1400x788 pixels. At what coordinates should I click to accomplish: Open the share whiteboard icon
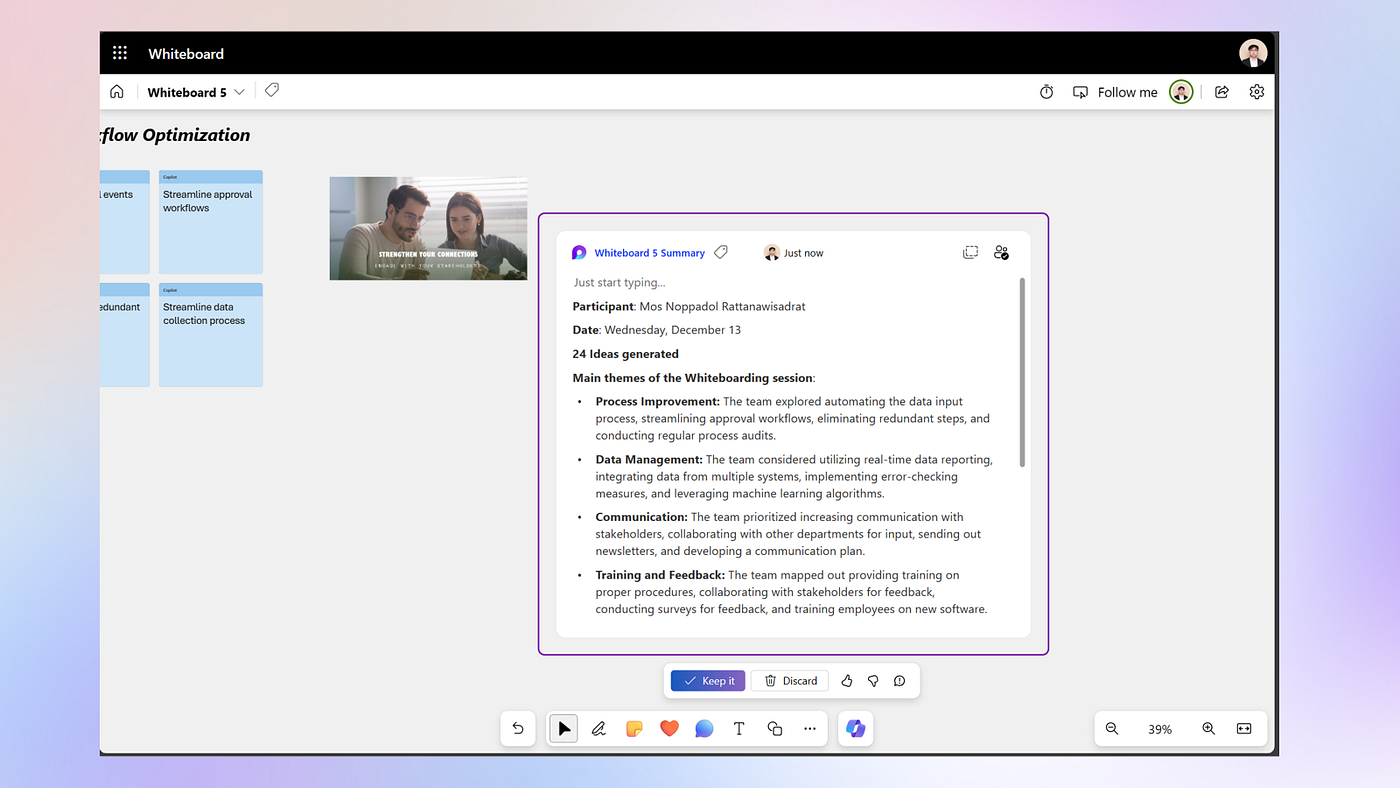click(1221, 92)
